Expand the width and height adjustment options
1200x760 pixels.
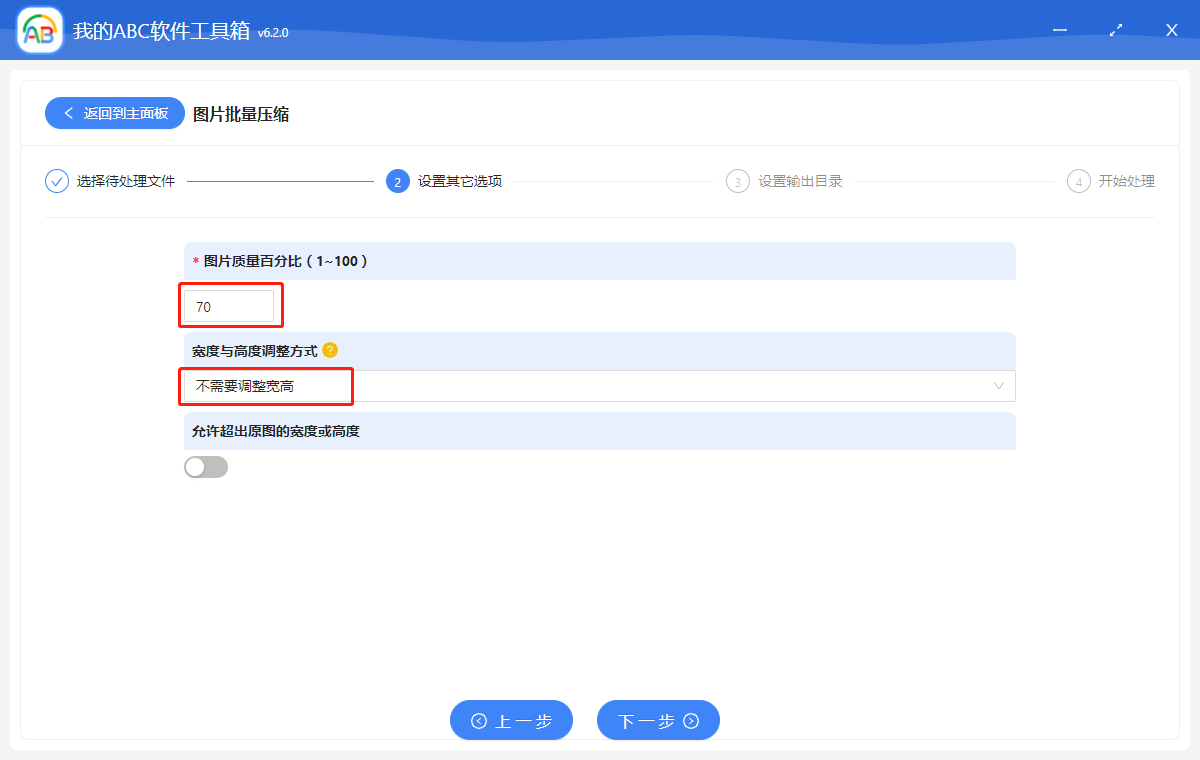pyautogui.click(x=598, y=386)
